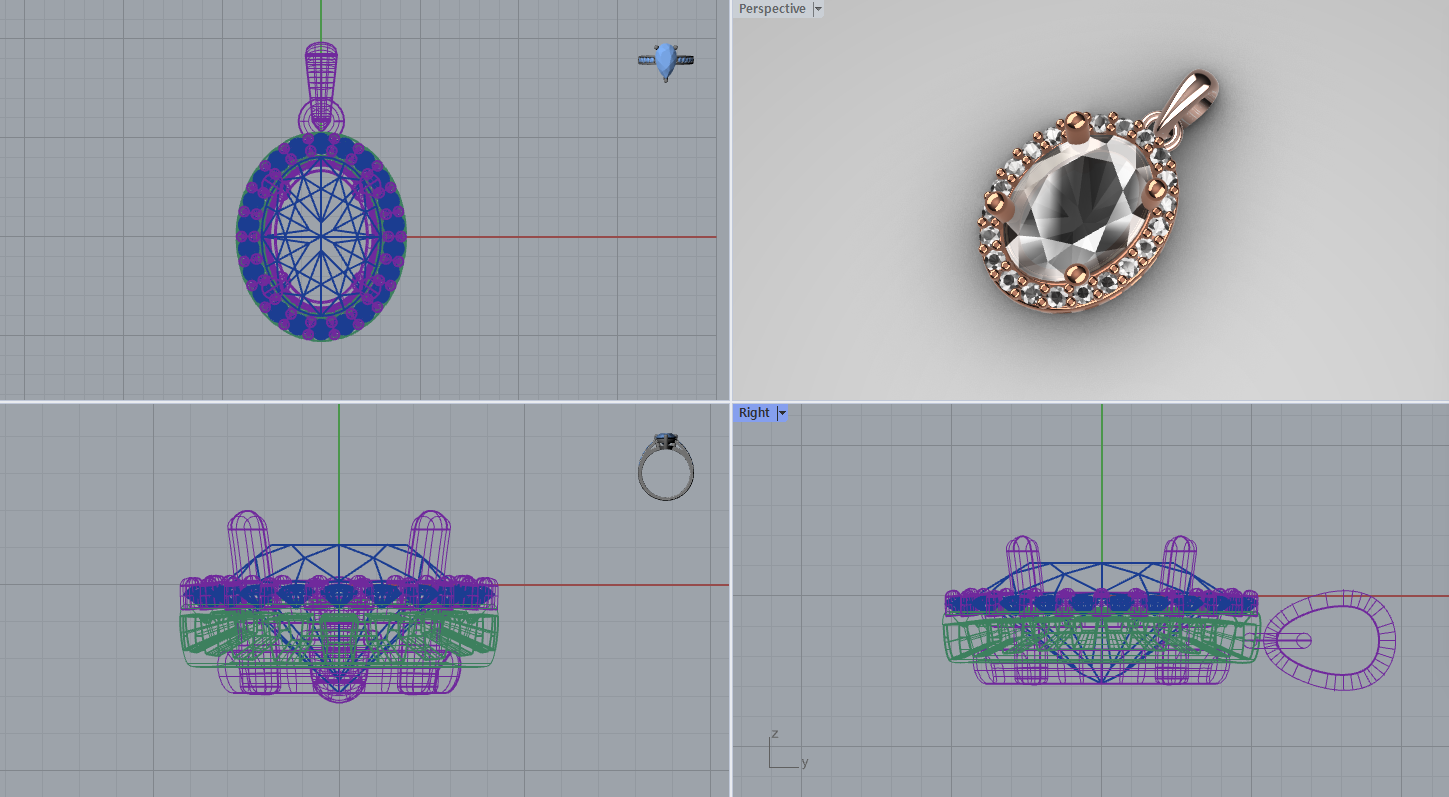
Task: Expand the Right viewport menu arrow
Action: click(x=782, y=413)
